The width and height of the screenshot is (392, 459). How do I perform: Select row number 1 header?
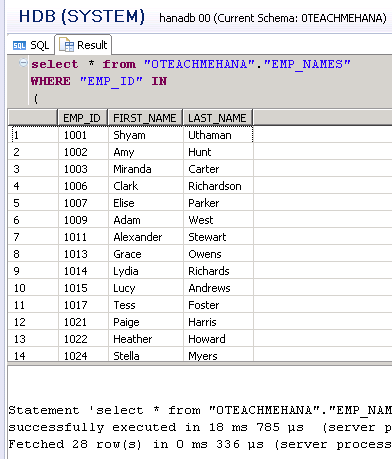coord(33,135)
